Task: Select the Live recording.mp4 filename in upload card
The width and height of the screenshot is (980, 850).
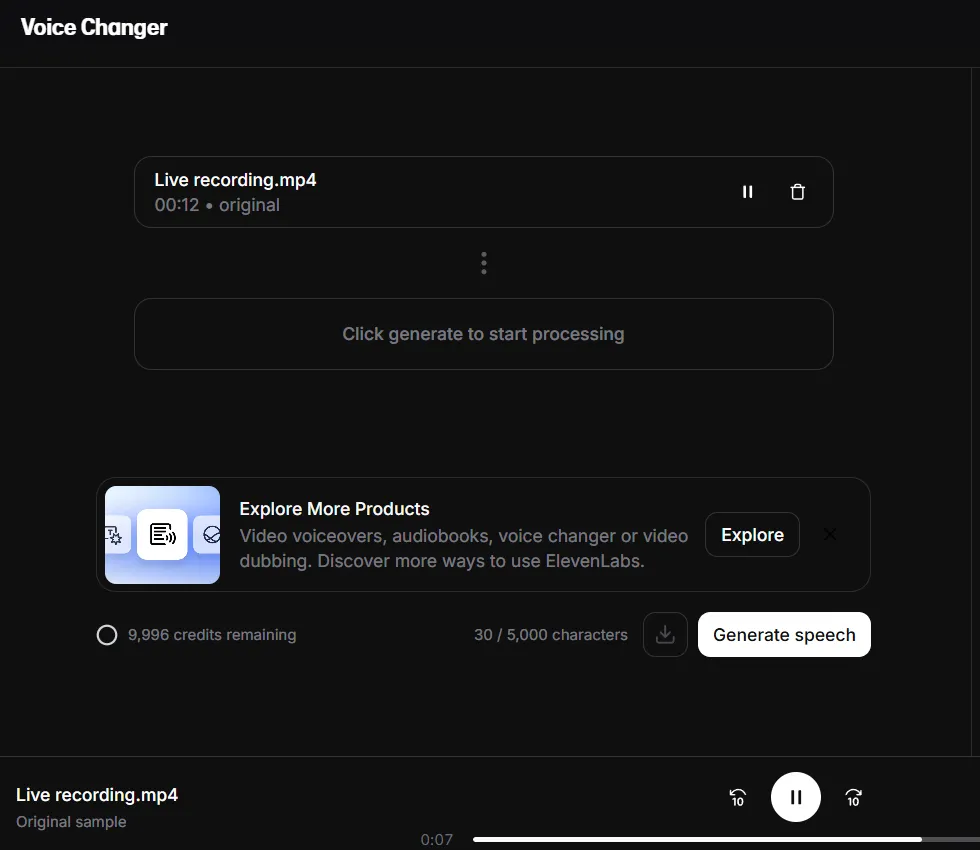Action: (235, 180)
